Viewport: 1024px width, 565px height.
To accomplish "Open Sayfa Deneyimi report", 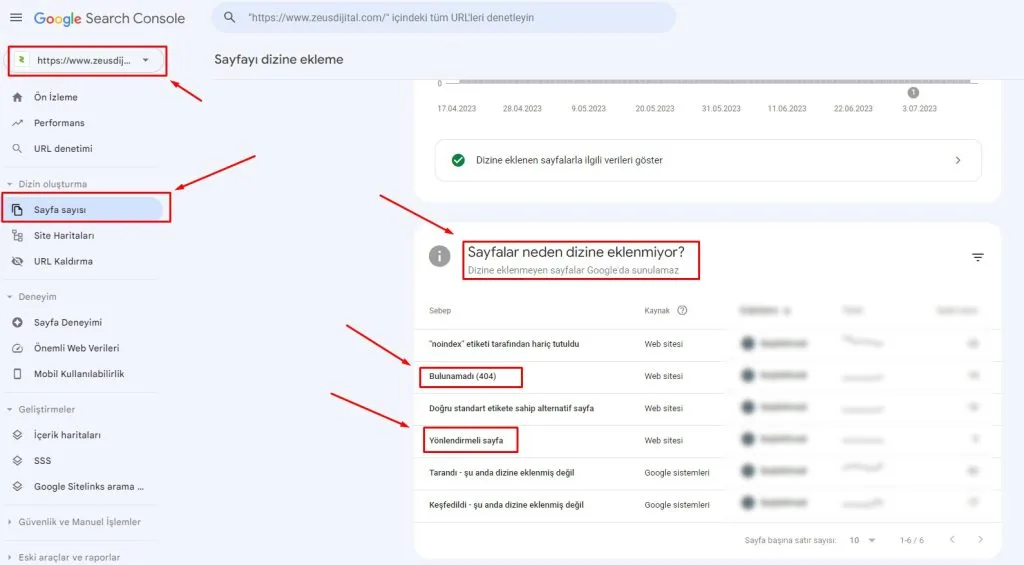I will [x=68, y=323].
